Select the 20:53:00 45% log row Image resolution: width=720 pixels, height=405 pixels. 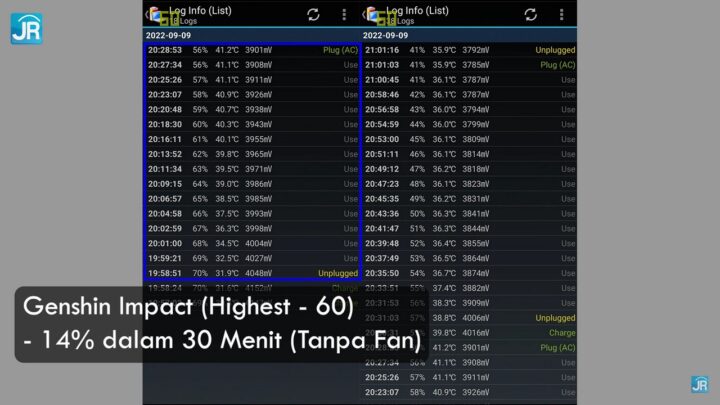[x=469, y=139]
